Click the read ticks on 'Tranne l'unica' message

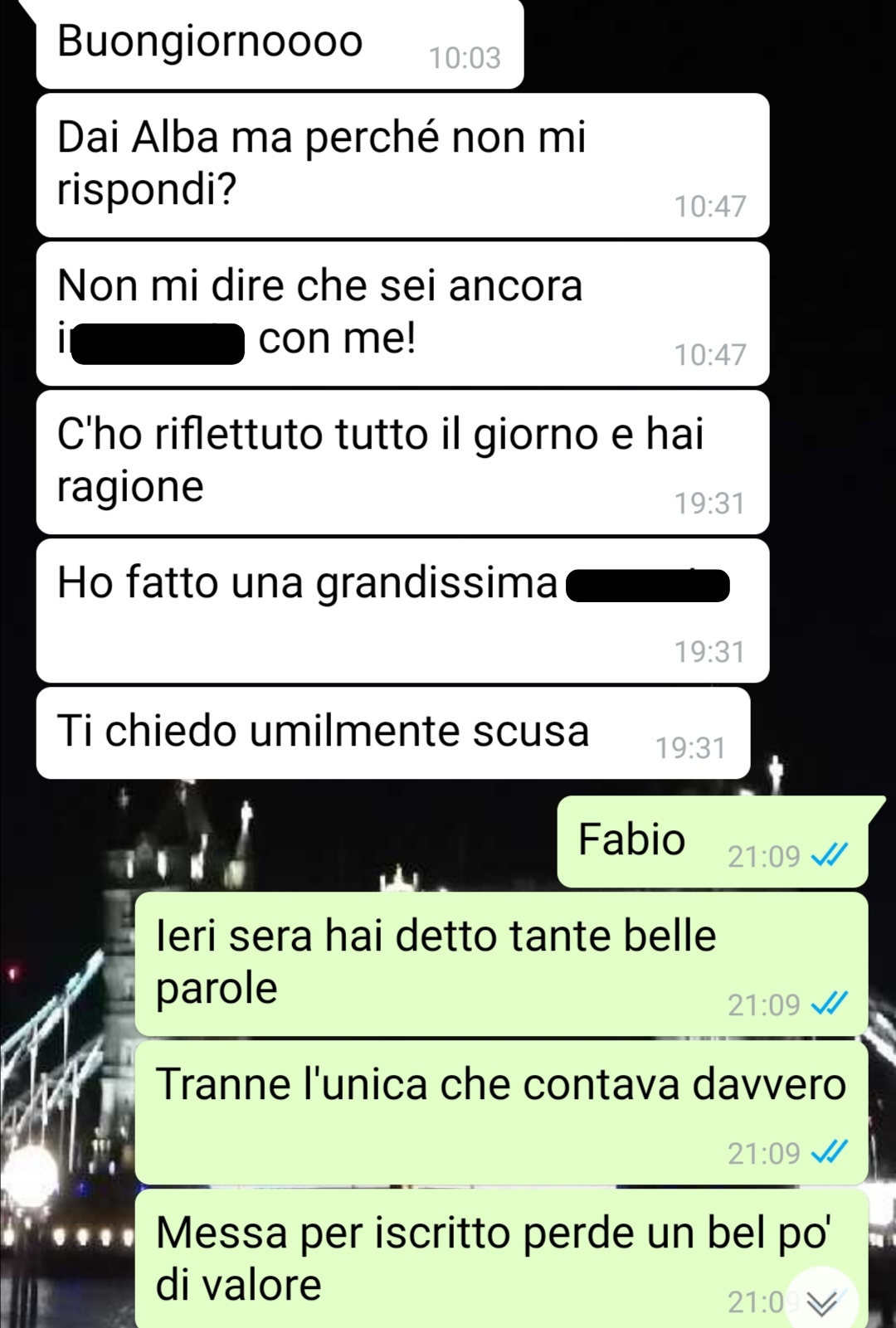[x=829, y=1152]
